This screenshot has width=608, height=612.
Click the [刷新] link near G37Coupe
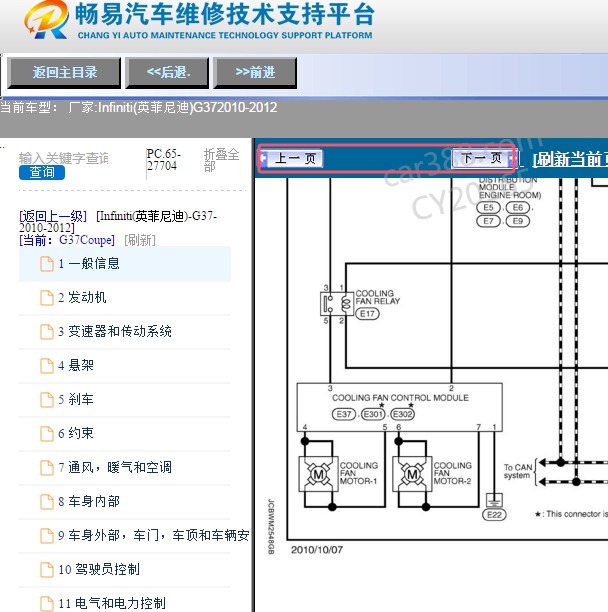pyautogui.click(x=140, y=240)
